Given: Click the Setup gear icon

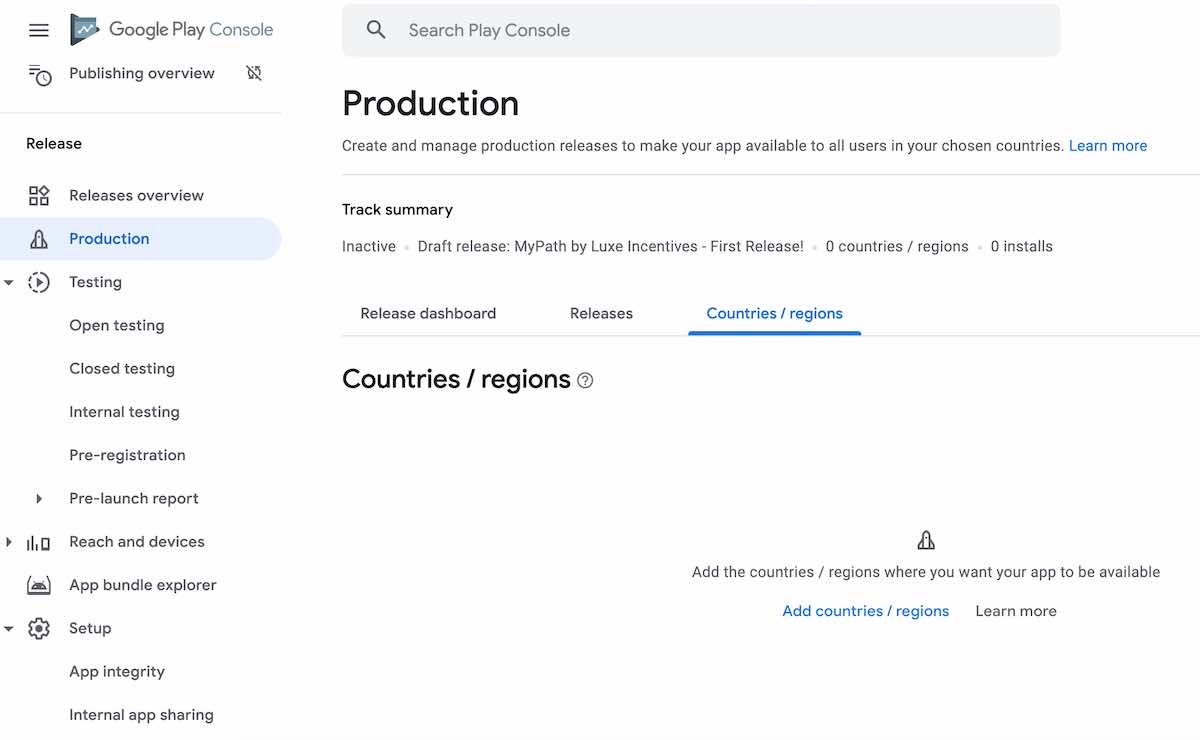Looking at the screenshot, I should (39, 628).
